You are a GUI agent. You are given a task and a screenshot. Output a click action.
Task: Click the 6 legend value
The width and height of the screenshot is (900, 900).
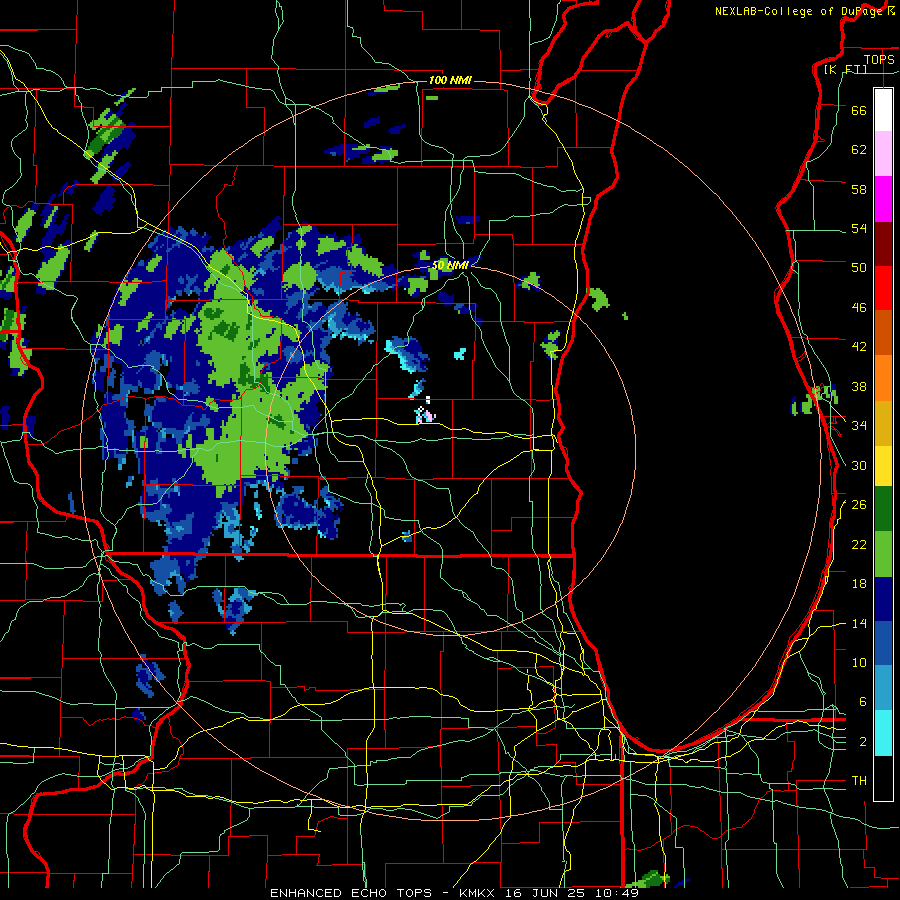coord(862,701)
